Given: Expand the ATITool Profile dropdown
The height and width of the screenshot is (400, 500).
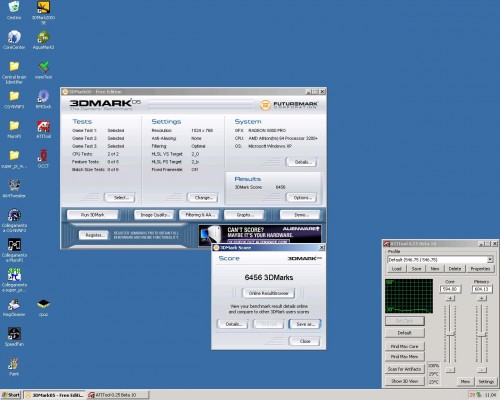Looking at the screenshot, I should (x=490, y=260).
